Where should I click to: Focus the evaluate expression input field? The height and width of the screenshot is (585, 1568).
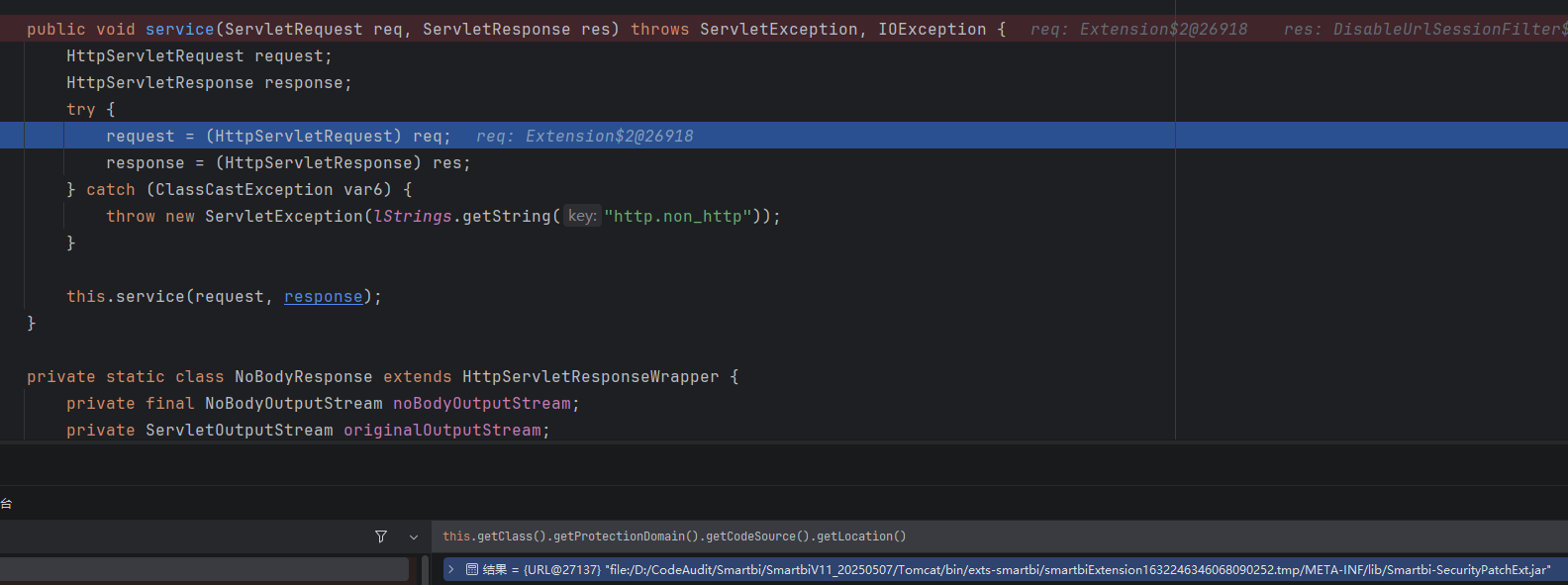point(990,536)
